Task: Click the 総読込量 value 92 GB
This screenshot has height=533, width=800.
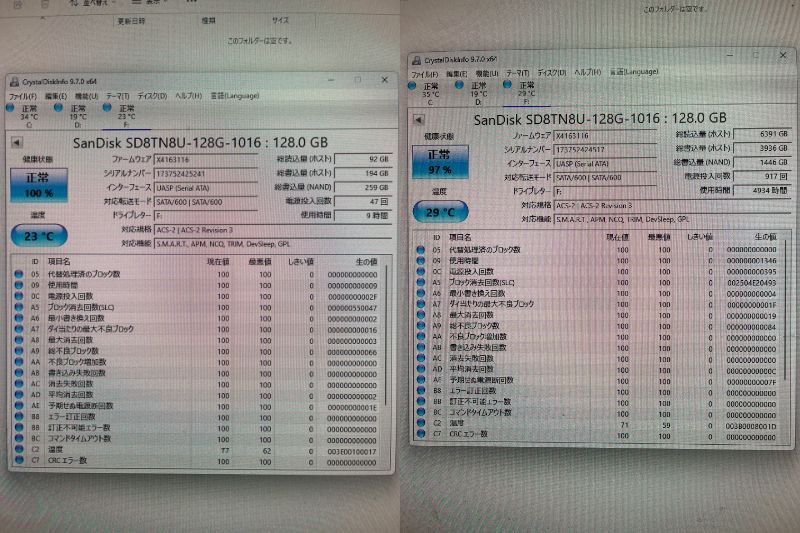Action: (363, 159)
